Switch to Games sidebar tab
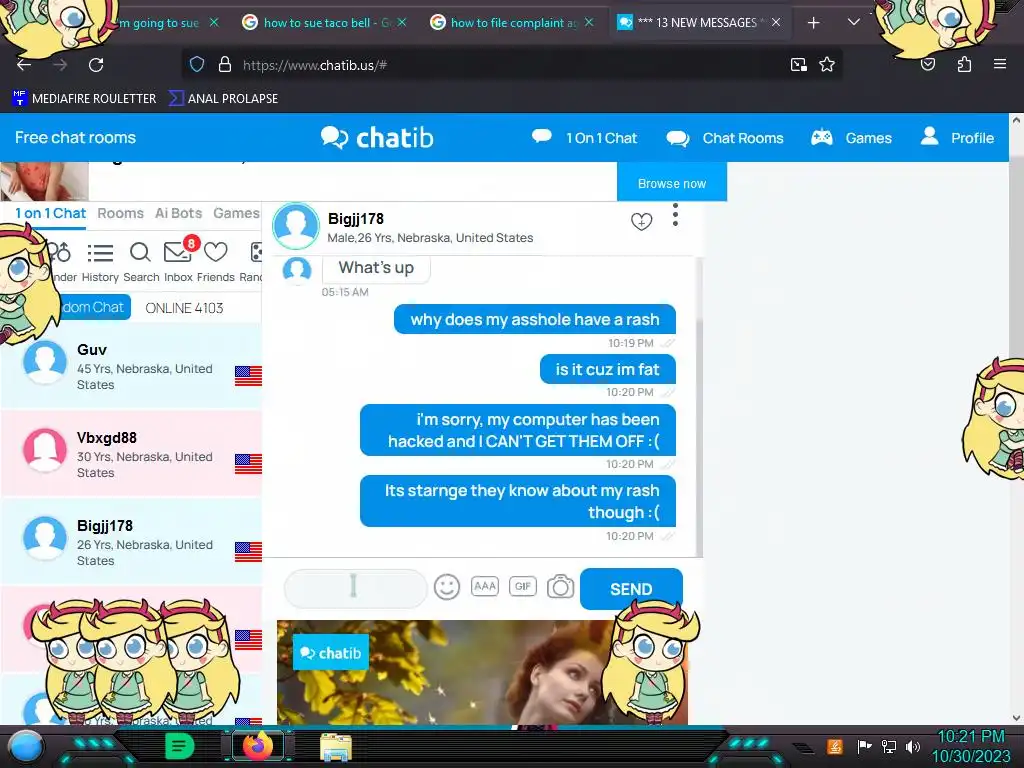Viewport: 1024px width, 768px height. click(236, 214)
